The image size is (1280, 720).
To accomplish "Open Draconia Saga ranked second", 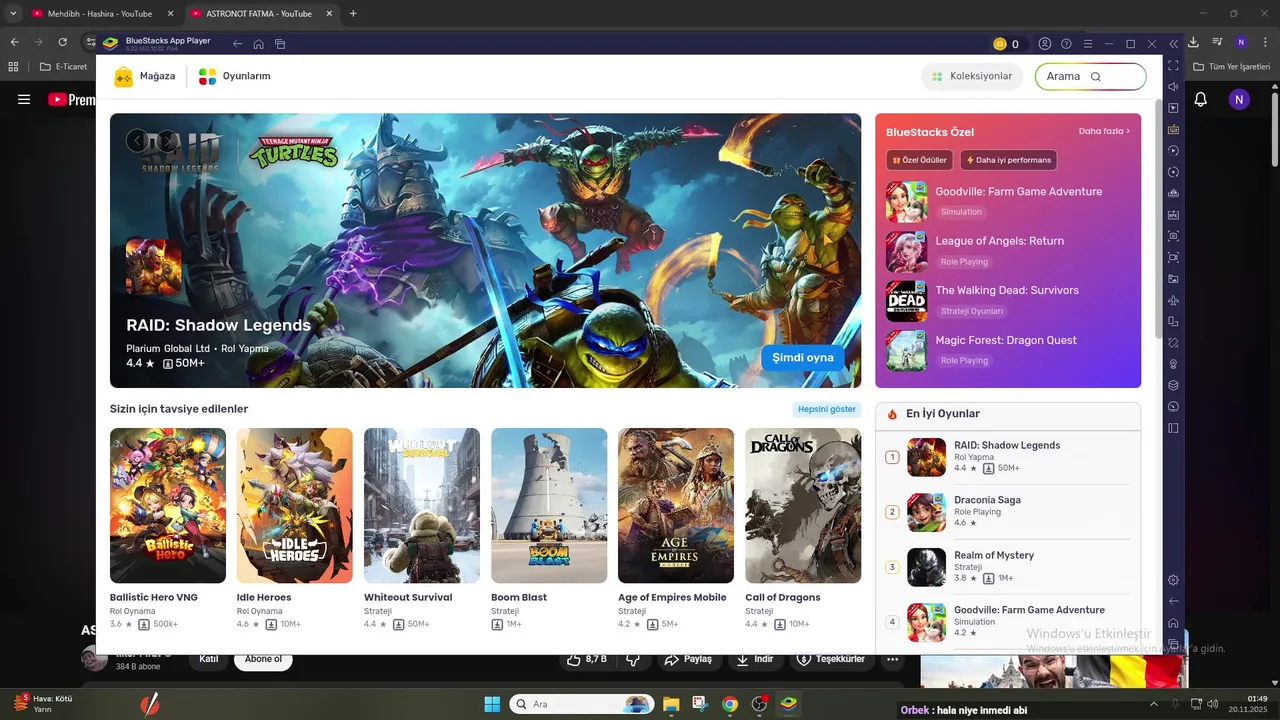I will coord(1008,512).
